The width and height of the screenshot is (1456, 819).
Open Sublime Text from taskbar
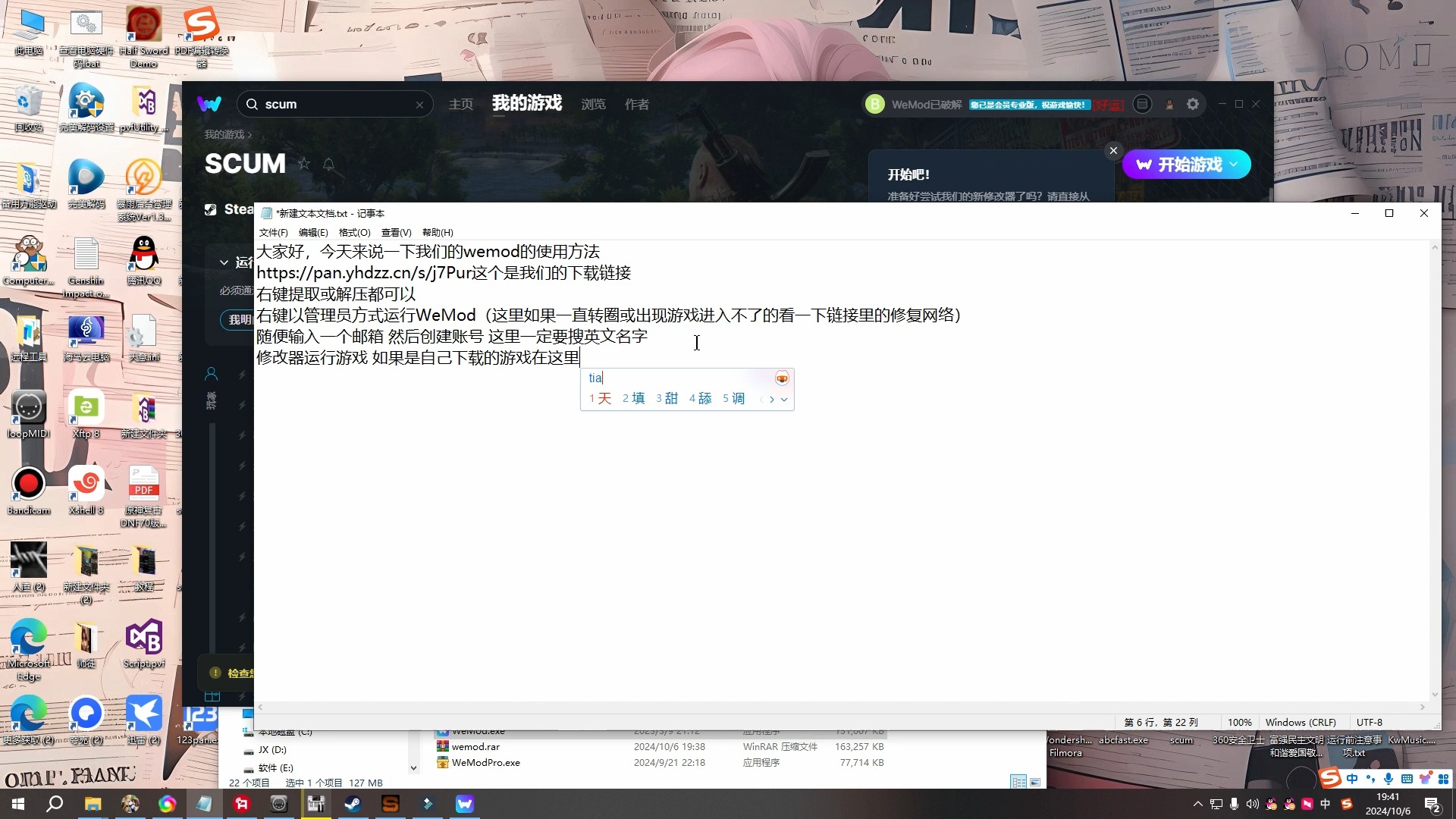[x=390, y=804]
